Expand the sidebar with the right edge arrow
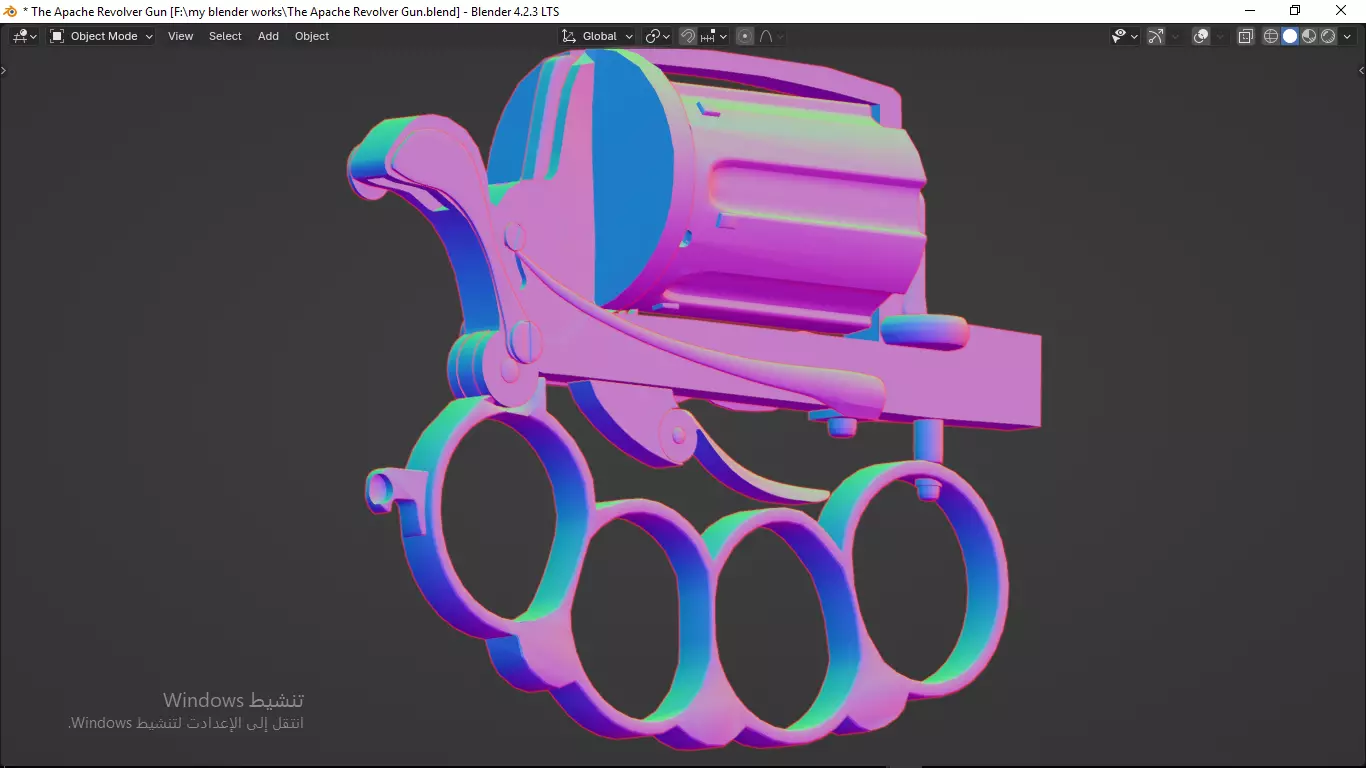1366x768 pixels. click(x=1361, y=70)
